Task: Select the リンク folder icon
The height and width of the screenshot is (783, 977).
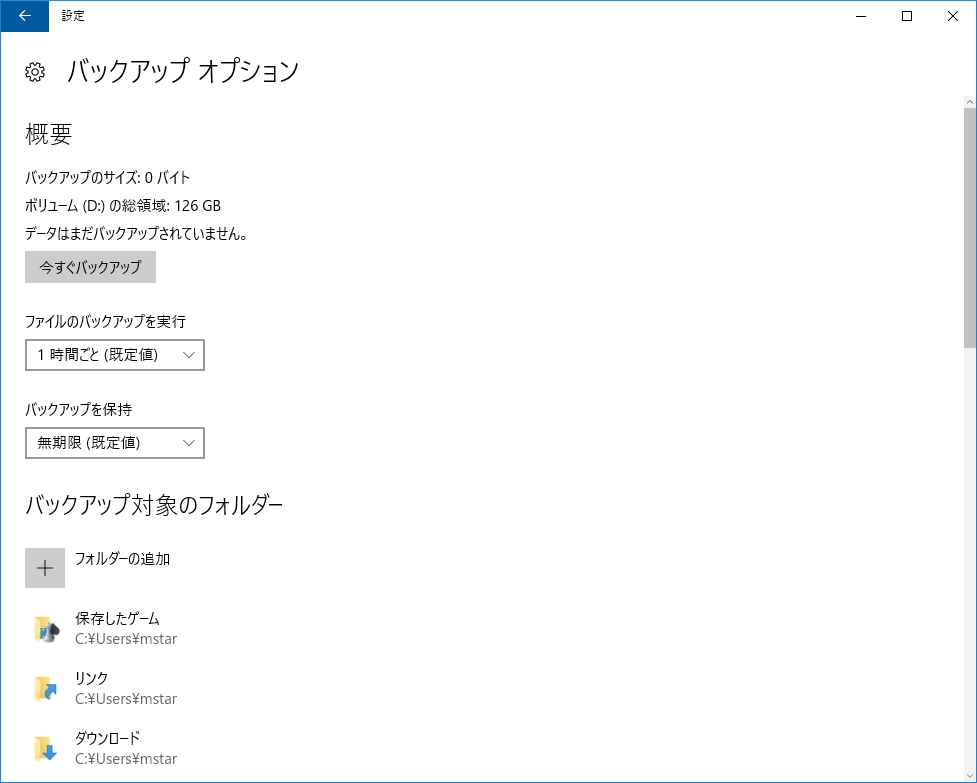Action: pos(45,687)
